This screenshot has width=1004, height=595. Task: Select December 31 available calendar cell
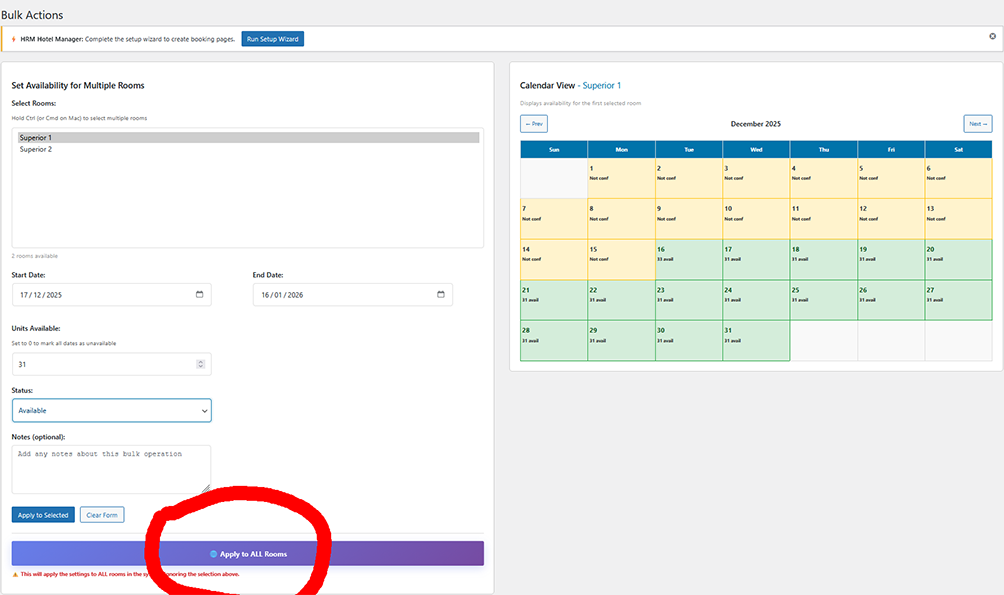[756, 341]
